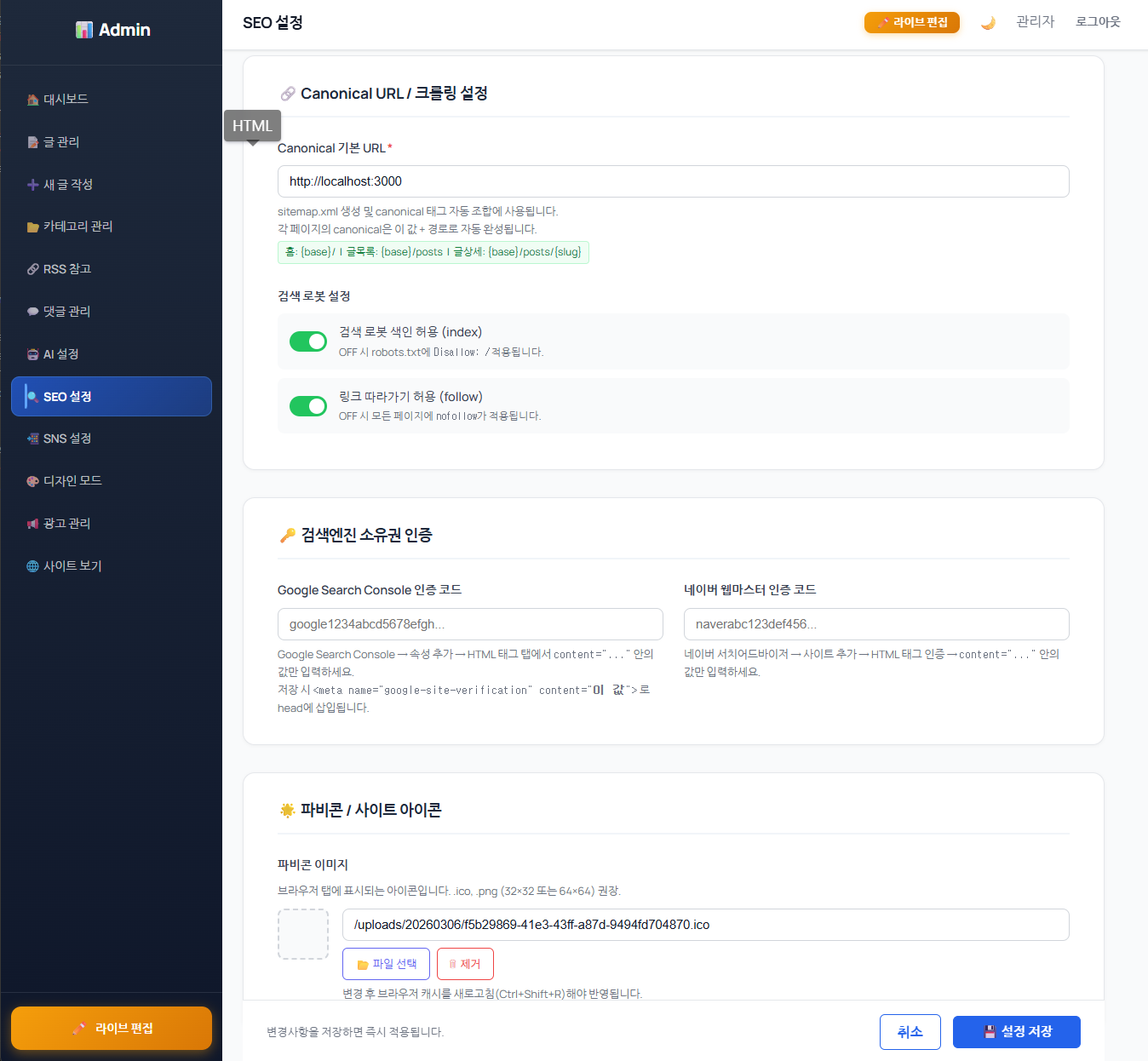1148x1061 pixels.
Task: Click the 카테고리 관리 folder icon
Action: pyautogui.click(x=32, y=227)
